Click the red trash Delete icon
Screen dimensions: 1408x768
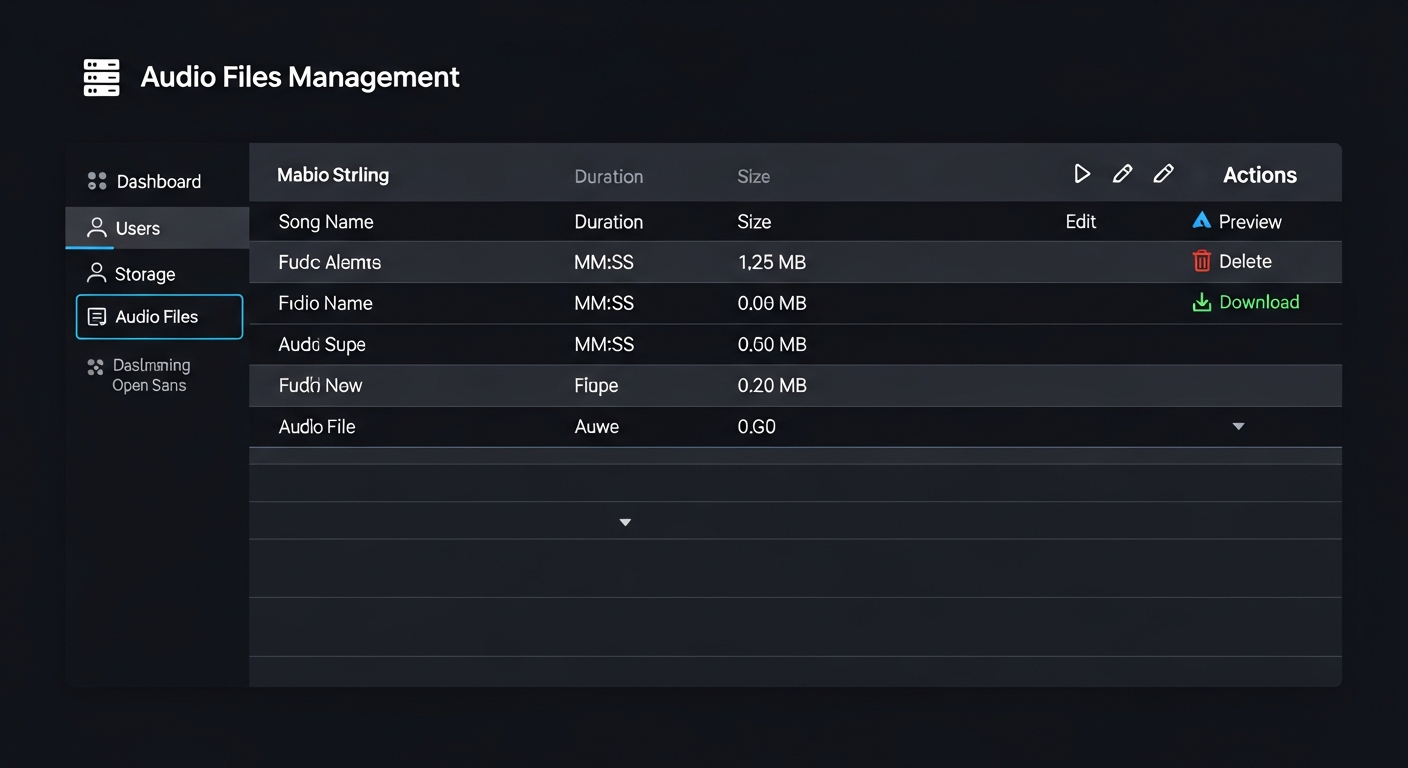coord(1201,261)
